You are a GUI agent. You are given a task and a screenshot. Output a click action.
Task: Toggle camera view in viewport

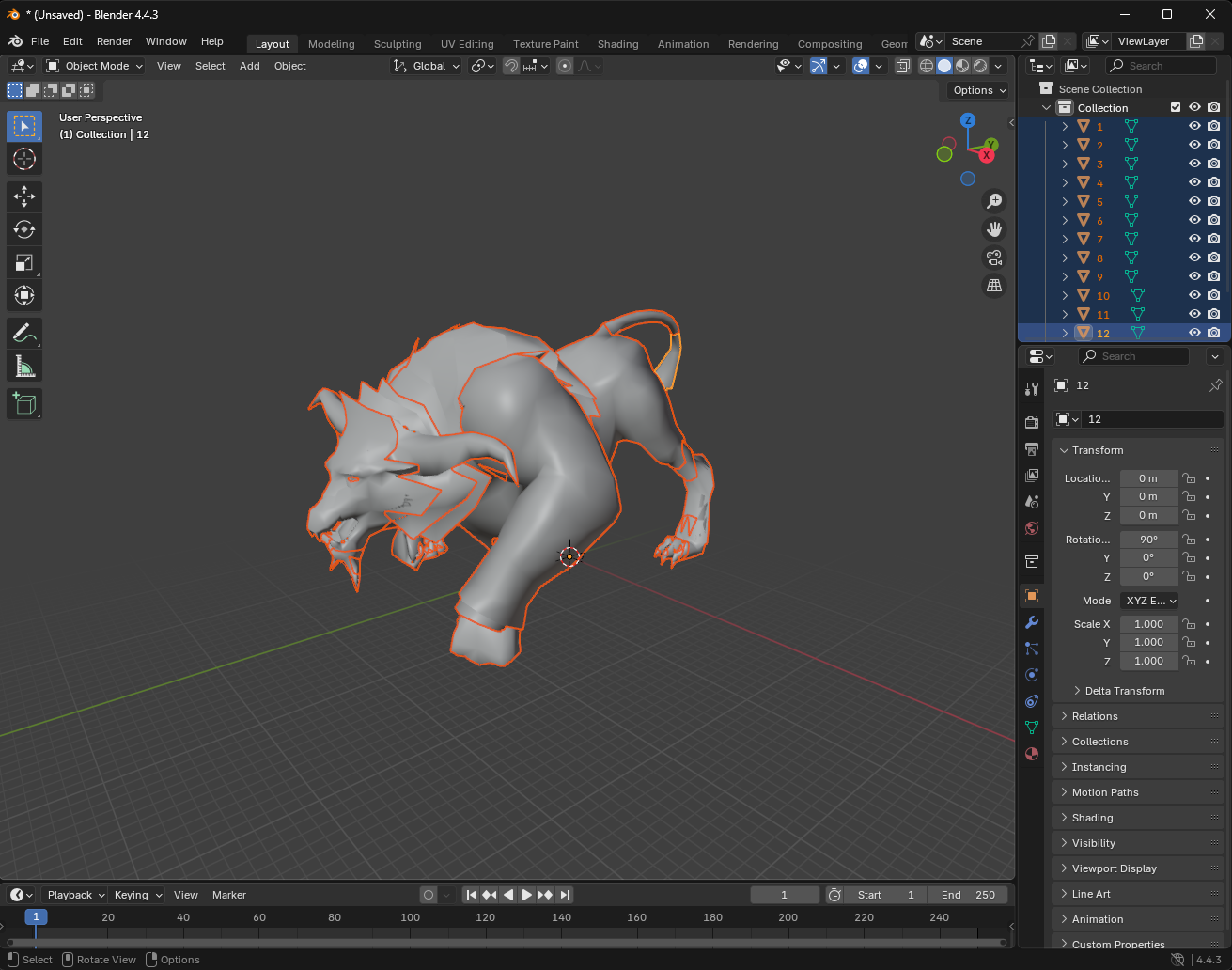[994, 258]
